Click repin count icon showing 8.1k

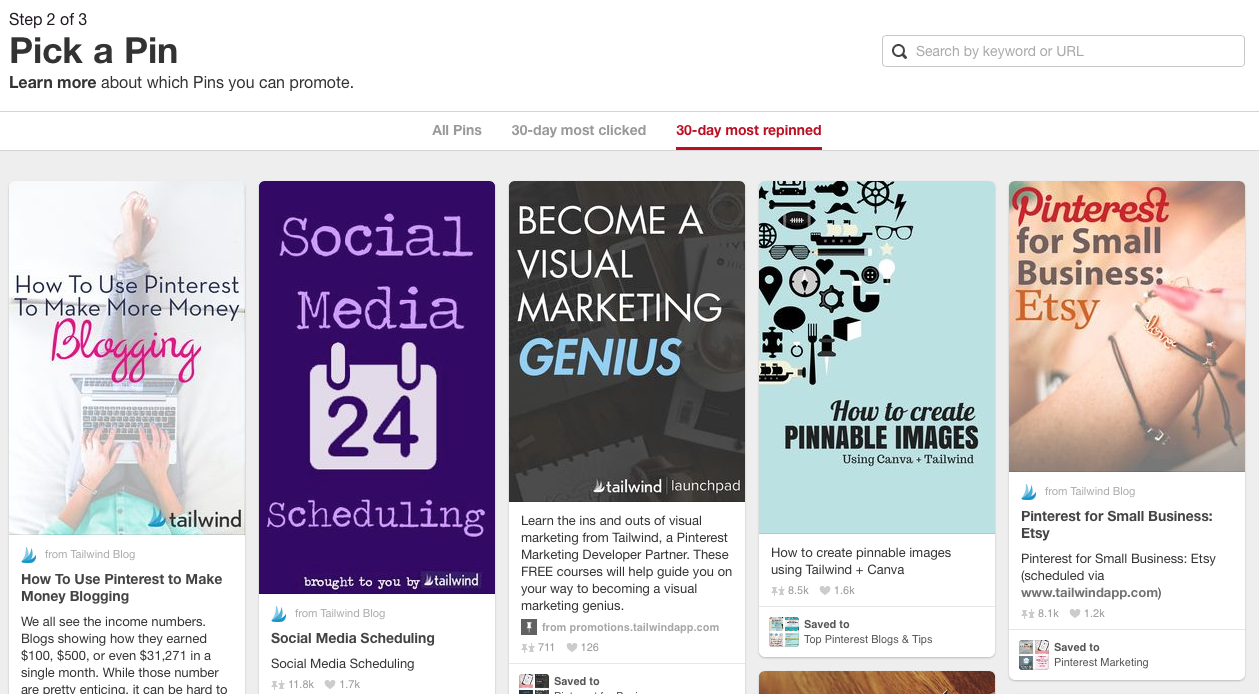1027,613
